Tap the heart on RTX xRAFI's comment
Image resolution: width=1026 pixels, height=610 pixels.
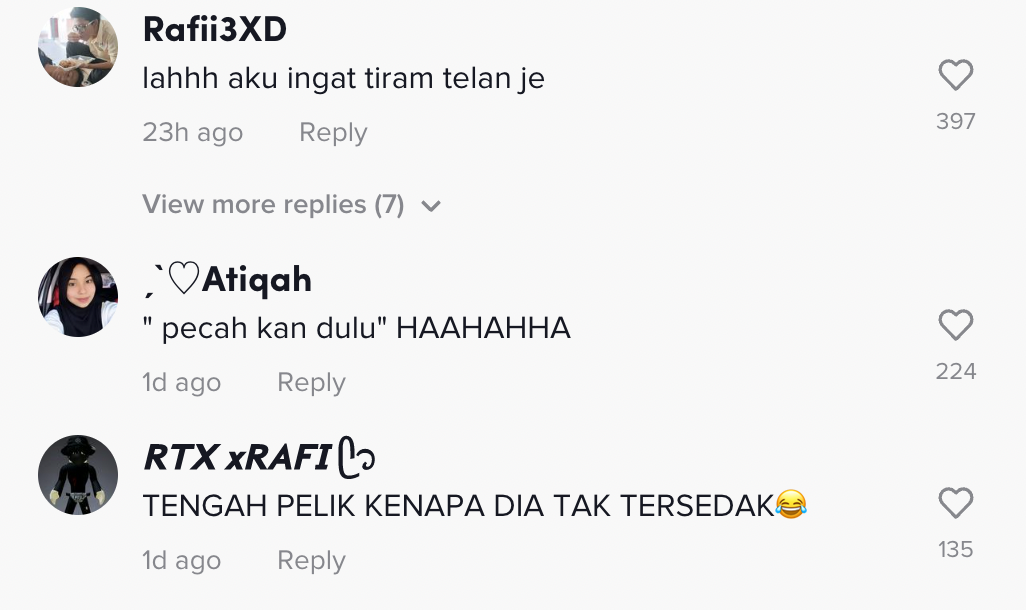(955, 503)
